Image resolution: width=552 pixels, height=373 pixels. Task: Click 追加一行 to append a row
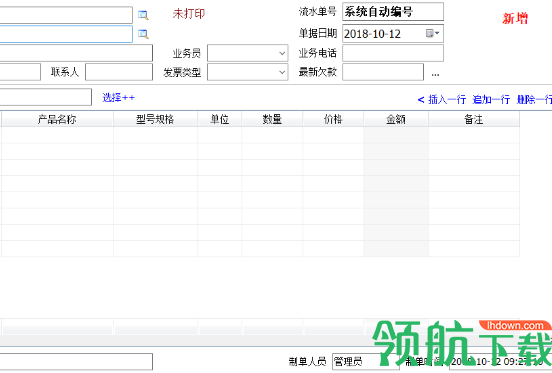491,100
